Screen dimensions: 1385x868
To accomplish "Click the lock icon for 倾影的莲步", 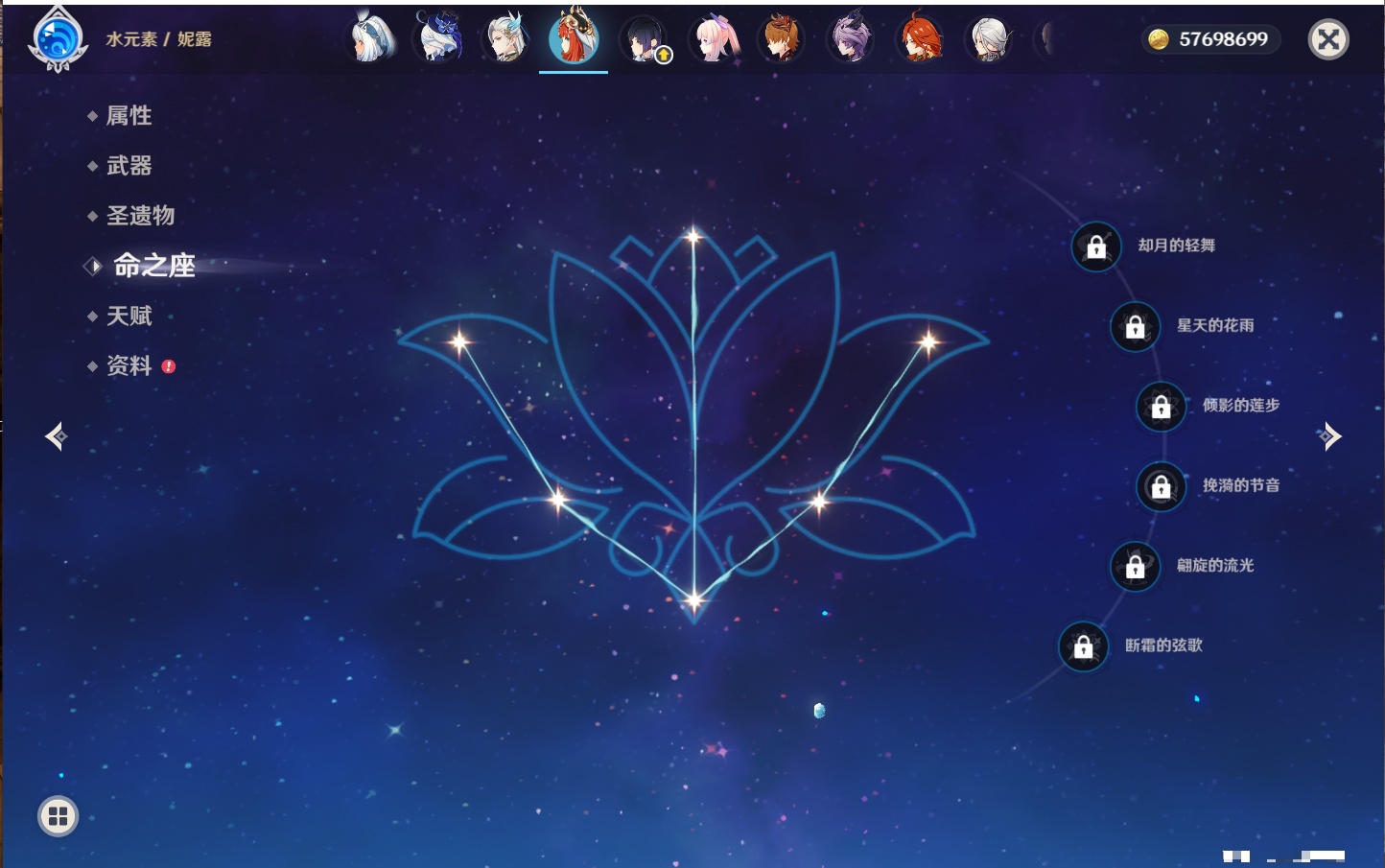I will (1161, 406).
